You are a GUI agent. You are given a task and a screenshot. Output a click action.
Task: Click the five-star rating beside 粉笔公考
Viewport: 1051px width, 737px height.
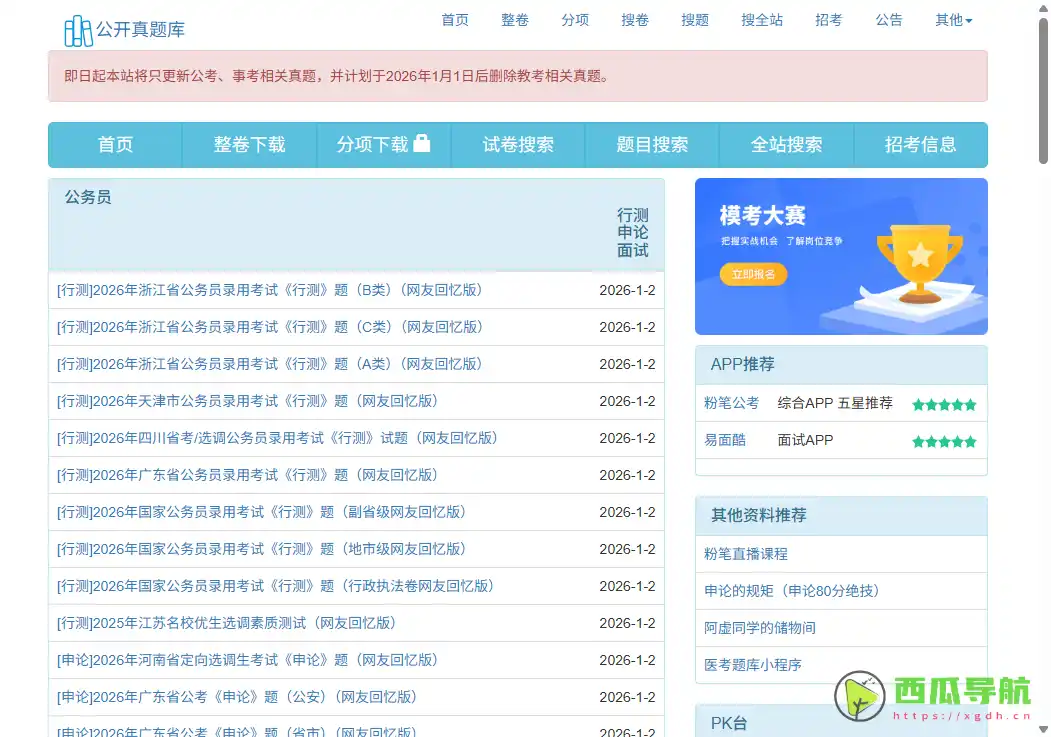click(x=943, y=404)
